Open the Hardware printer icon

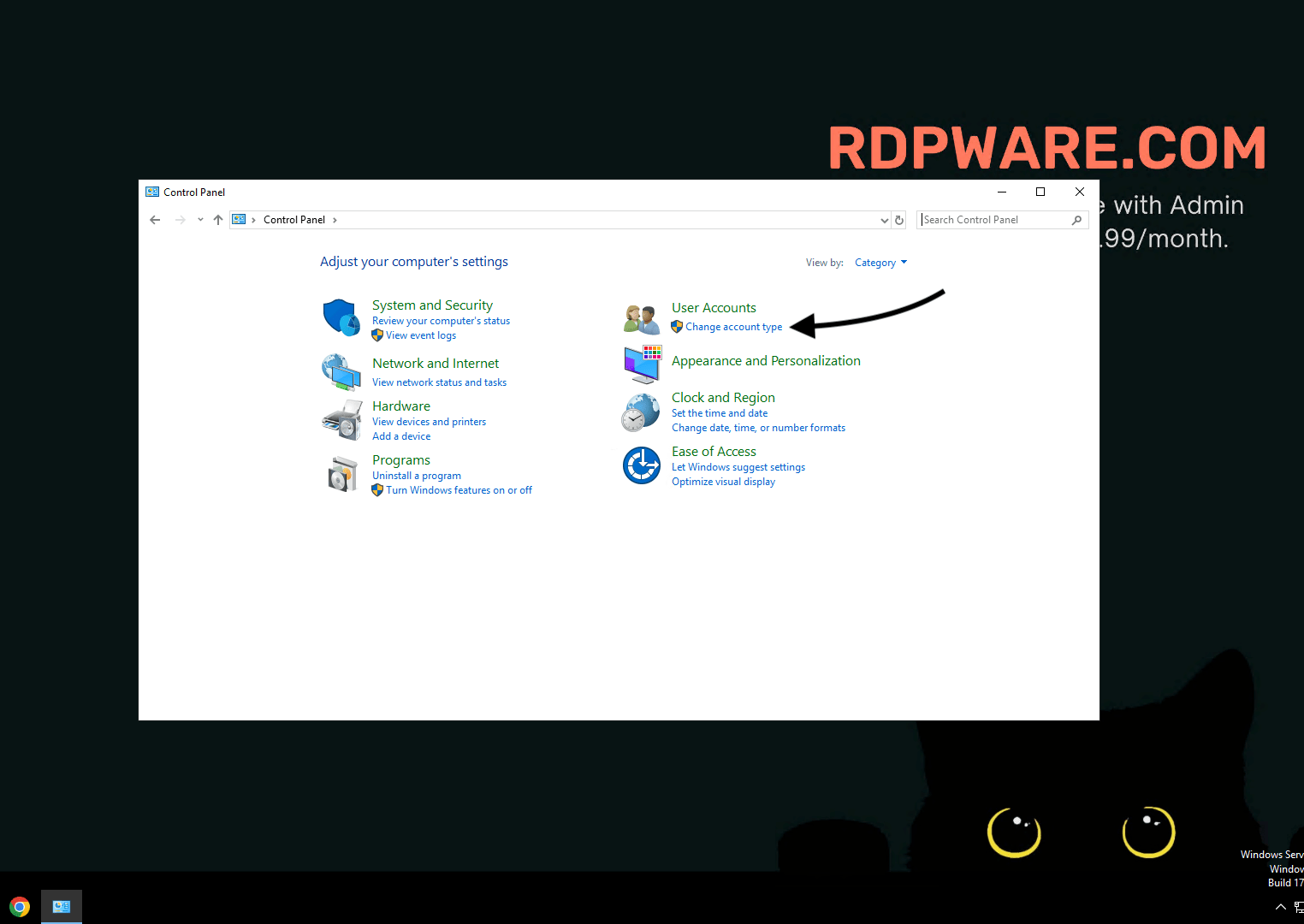point(342,420)
